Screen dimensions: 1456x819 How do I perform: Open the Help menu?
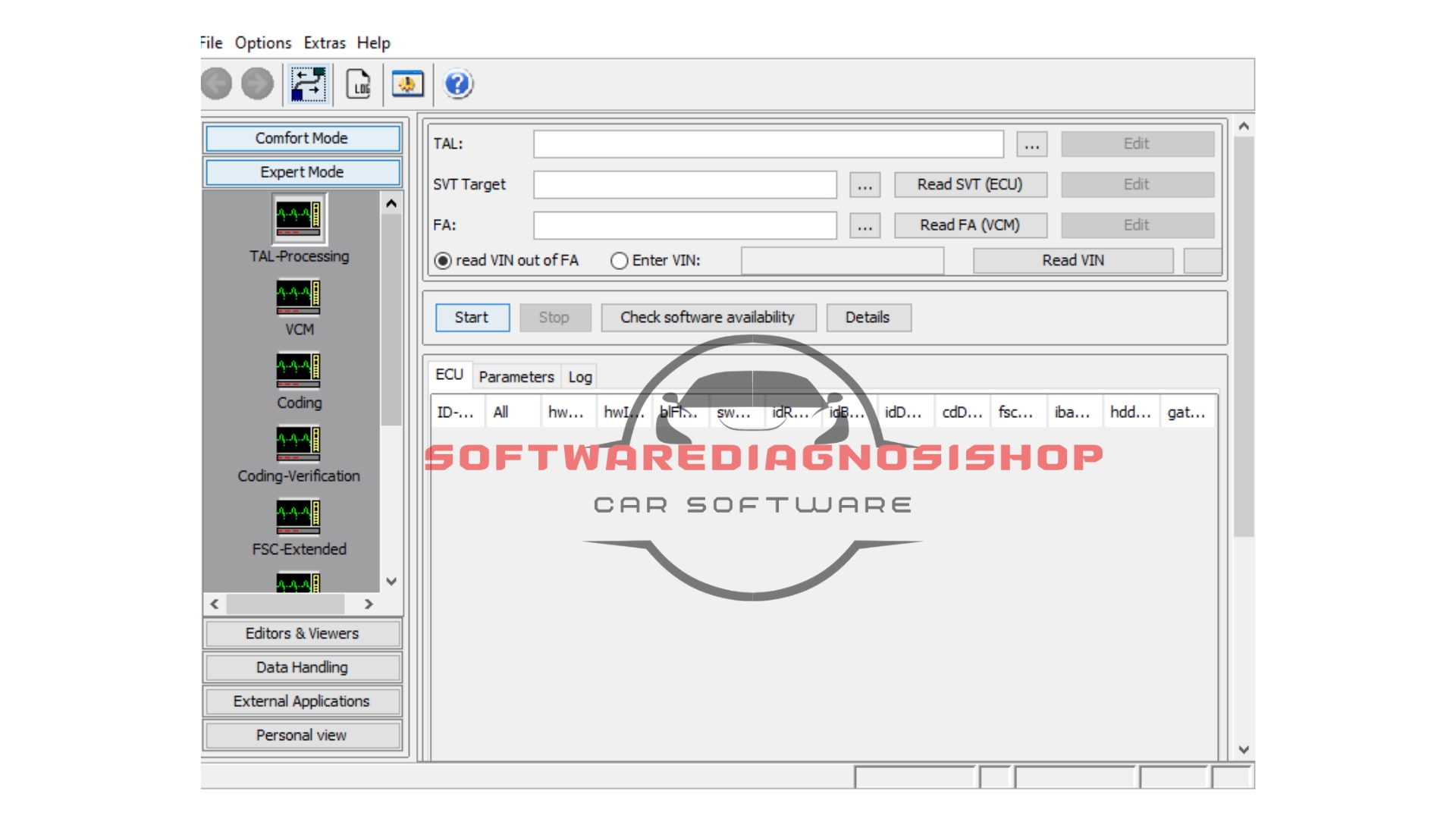pos(374,42)
